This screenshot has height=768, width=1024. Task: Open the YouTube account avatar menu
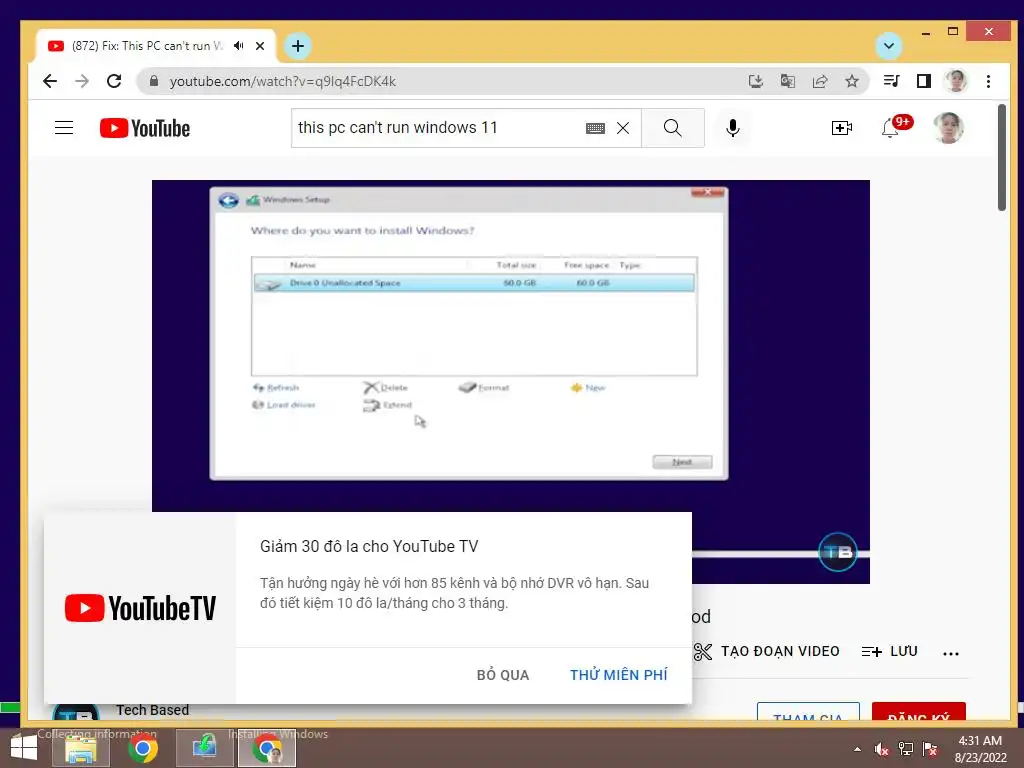click(x=948, y=127)
